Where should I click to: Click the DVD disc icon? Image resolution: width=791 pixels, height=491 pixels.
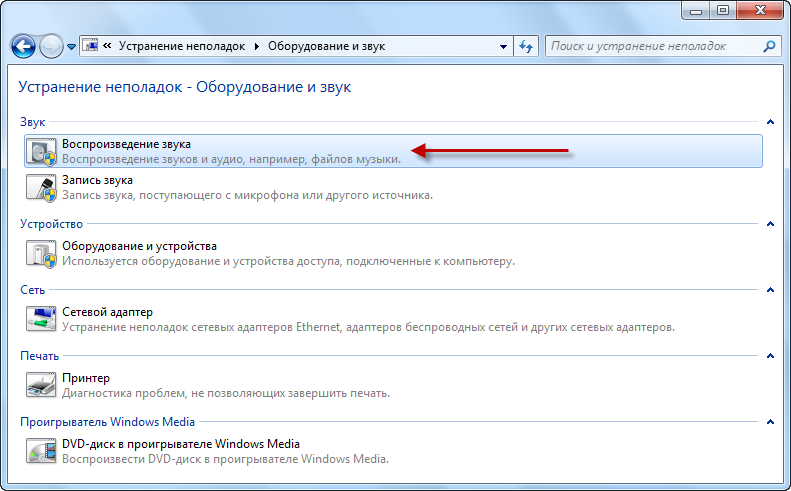pyautogui.click(x=40, y=451)
